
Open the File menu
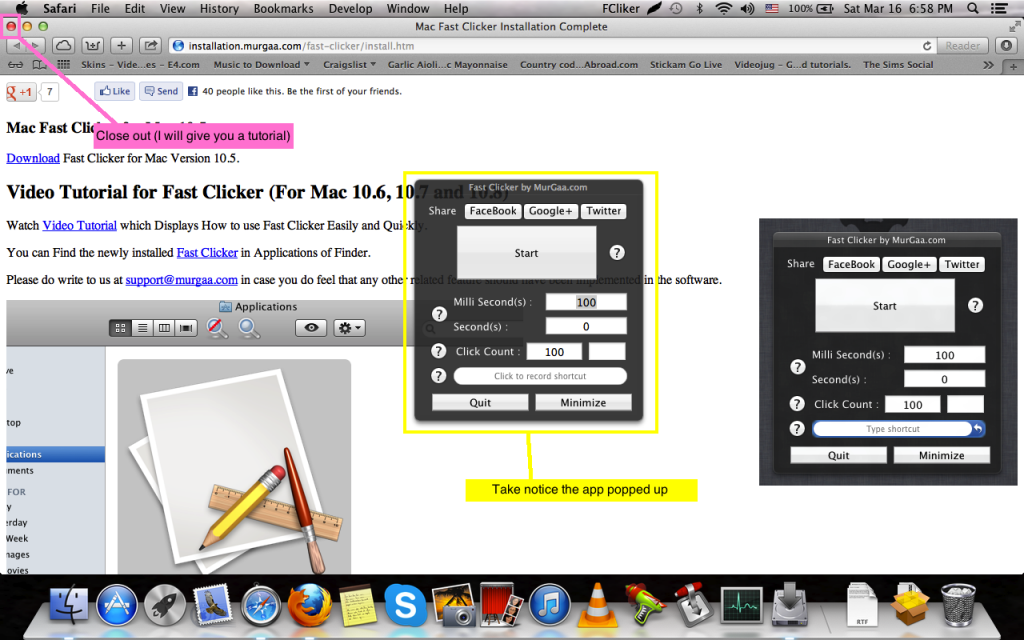pos(101,8)
